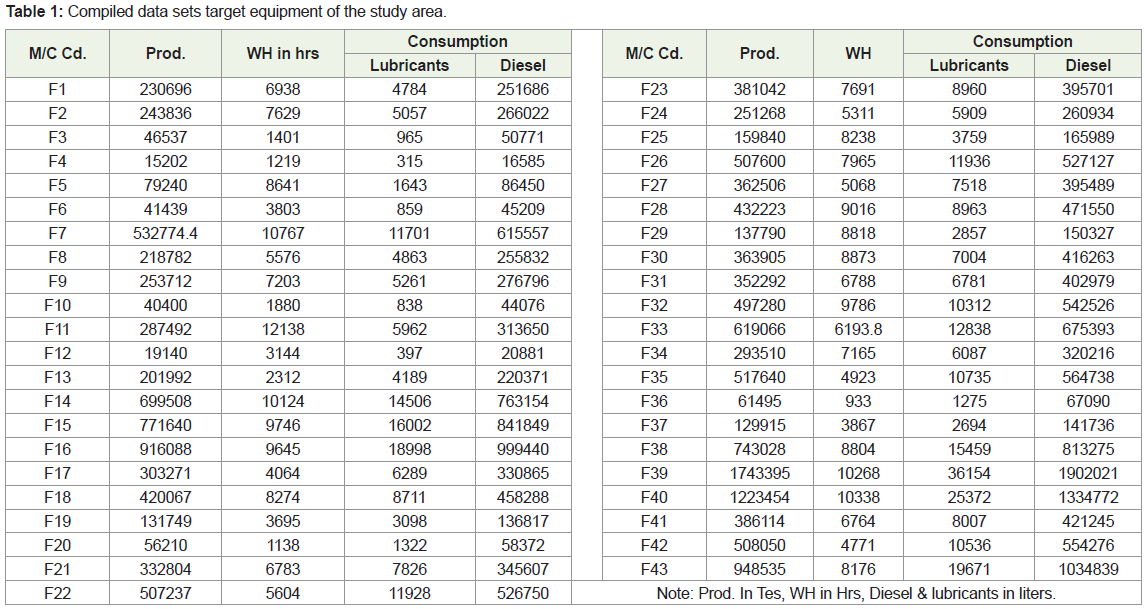Select the units note below the table
The height and width of the screenshot is (609, 1145).
pos(857,593)
